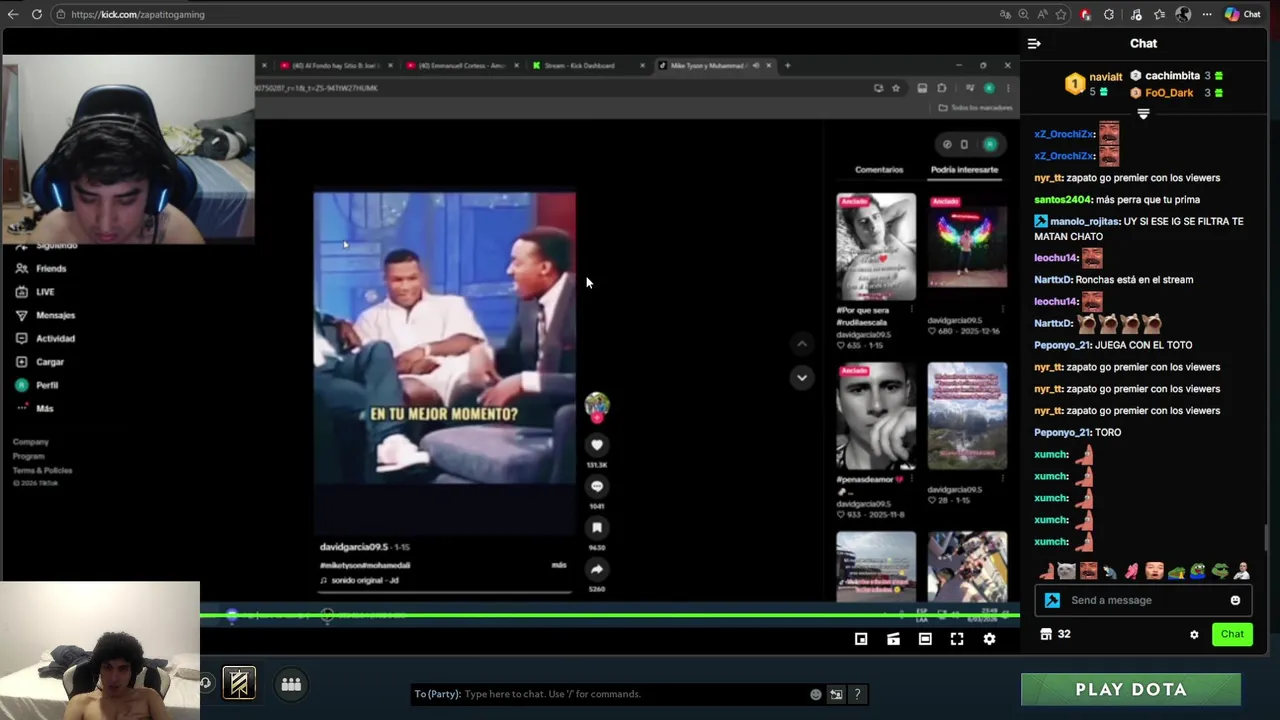Open chat settings gear

[x=1194, y=634]
